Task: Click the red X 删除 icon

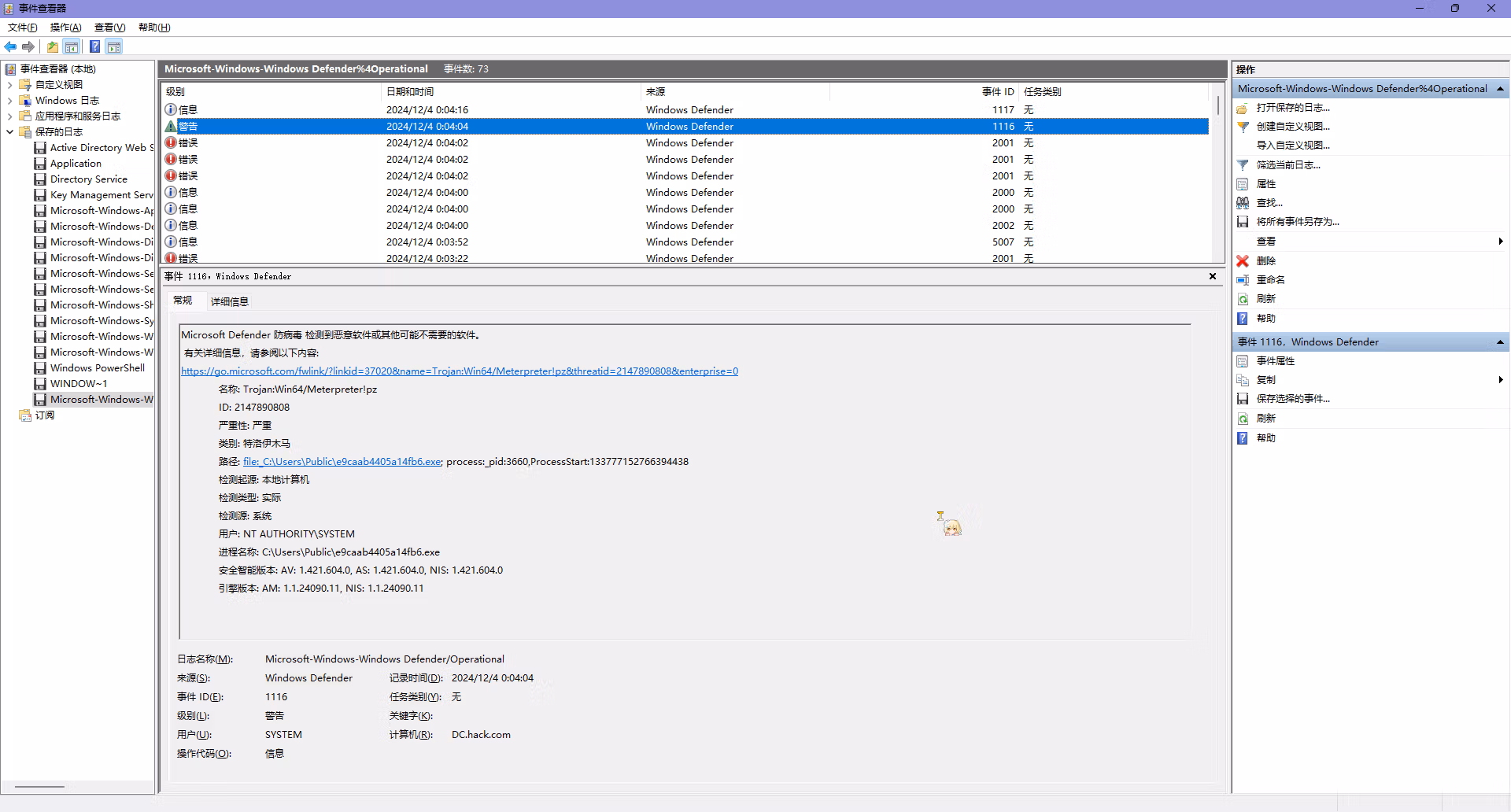Action: [x=1243, y=261]
